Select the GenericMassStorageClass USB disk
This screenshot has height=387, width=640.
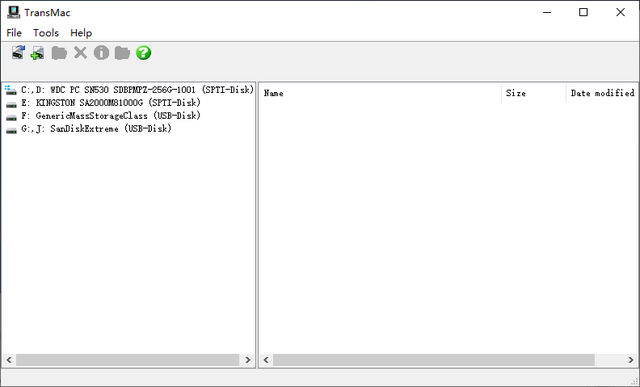tap(103, 116)
